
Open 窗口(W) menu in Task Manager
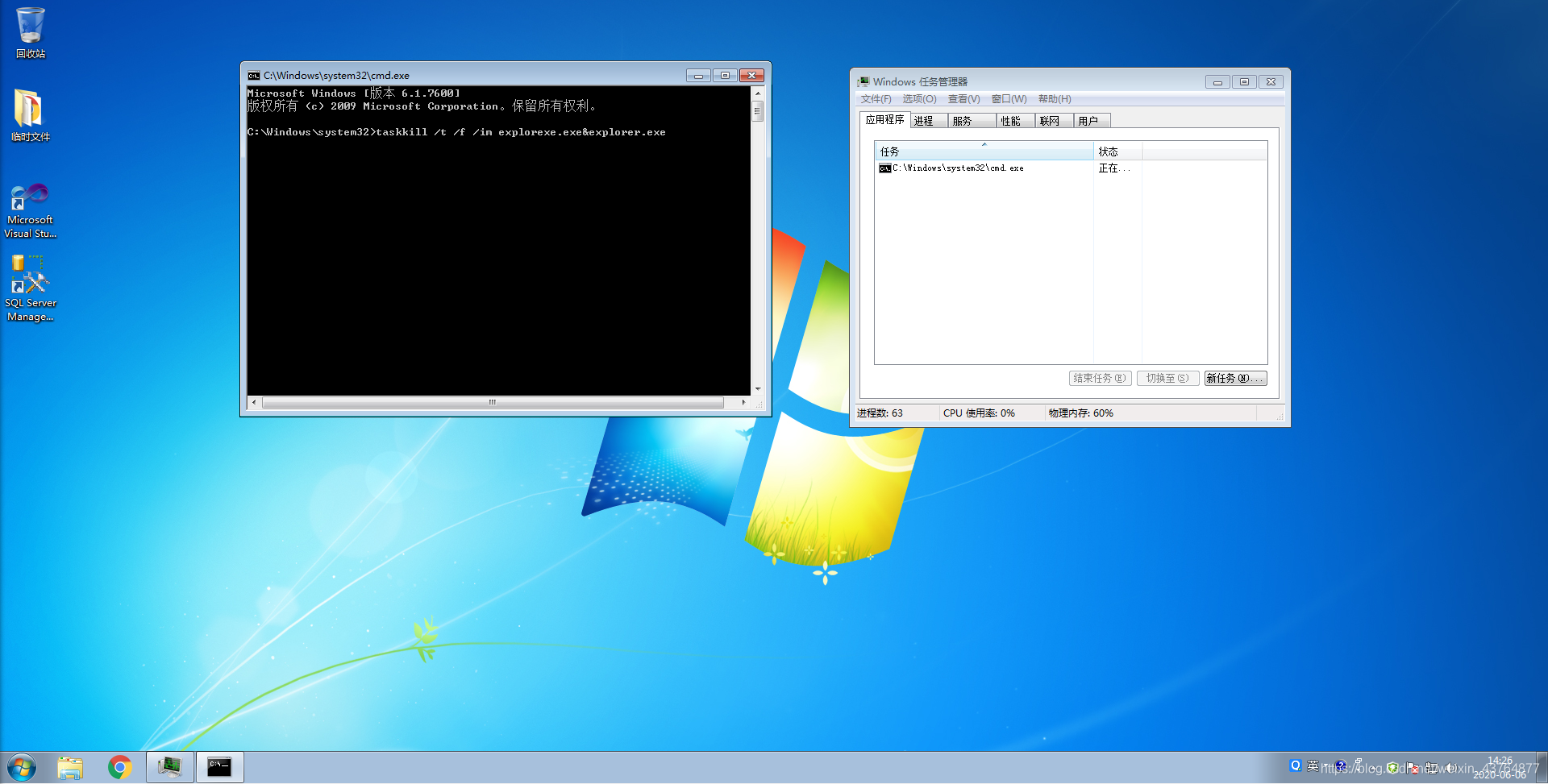point(1009,99)
